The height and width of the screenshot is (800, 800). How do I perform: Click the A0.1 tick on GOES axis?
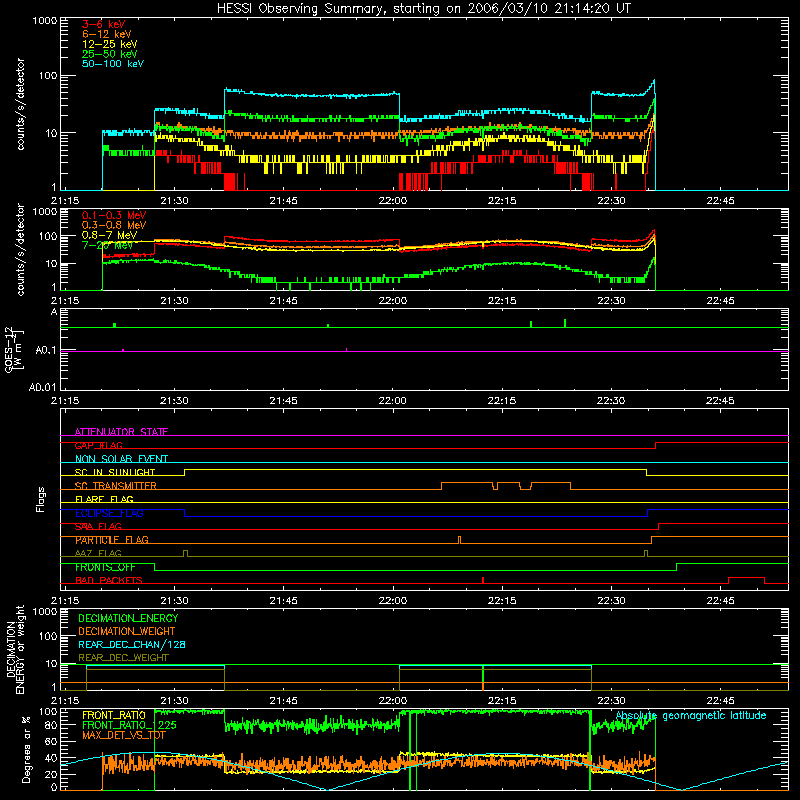point(46,351)
